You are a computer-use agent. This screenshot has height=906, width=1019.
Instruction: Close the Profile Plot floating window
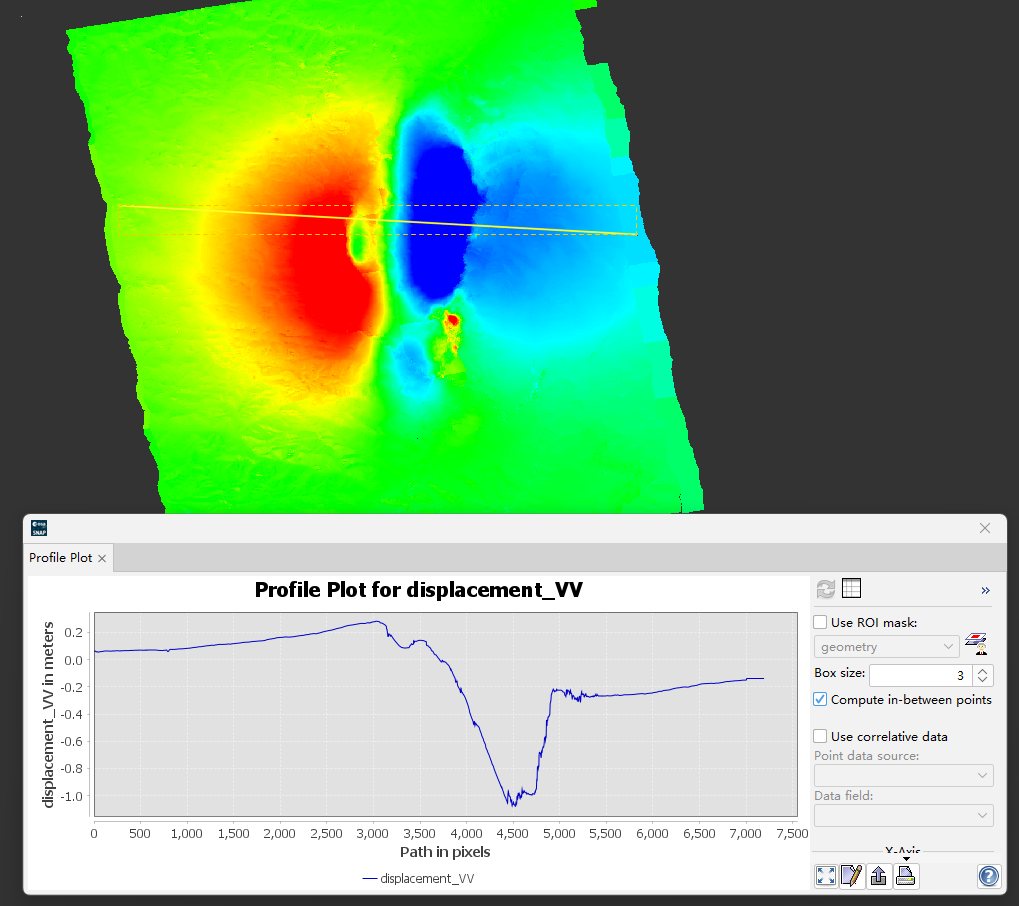click(x=985, y=528)
